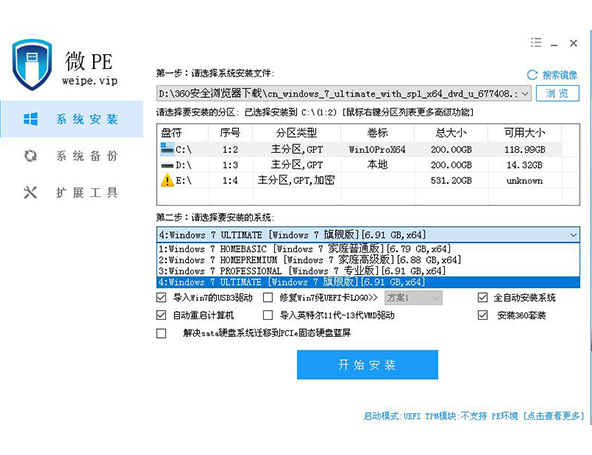Click the wrench tools icon beside 扩展工具
This screenshot has width=592, height=455.
31,193
